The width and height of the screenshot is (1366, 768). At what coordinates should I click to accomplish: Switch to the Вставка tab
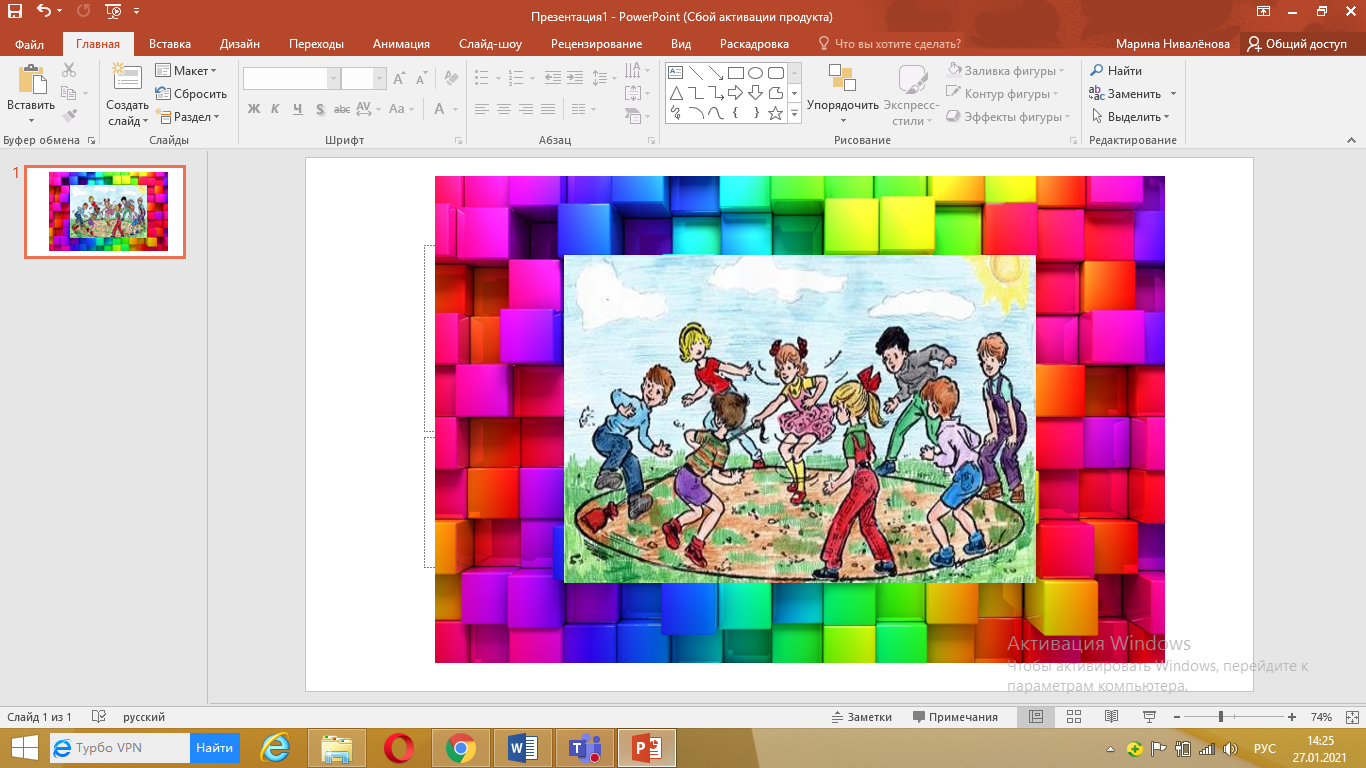click(x=170, y=44)
